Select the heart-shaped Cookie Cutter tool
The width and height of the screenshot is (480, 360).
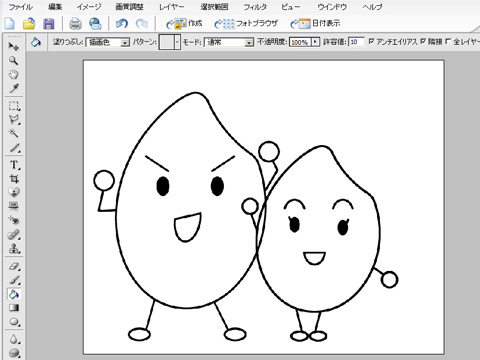[x=13, y=192]
